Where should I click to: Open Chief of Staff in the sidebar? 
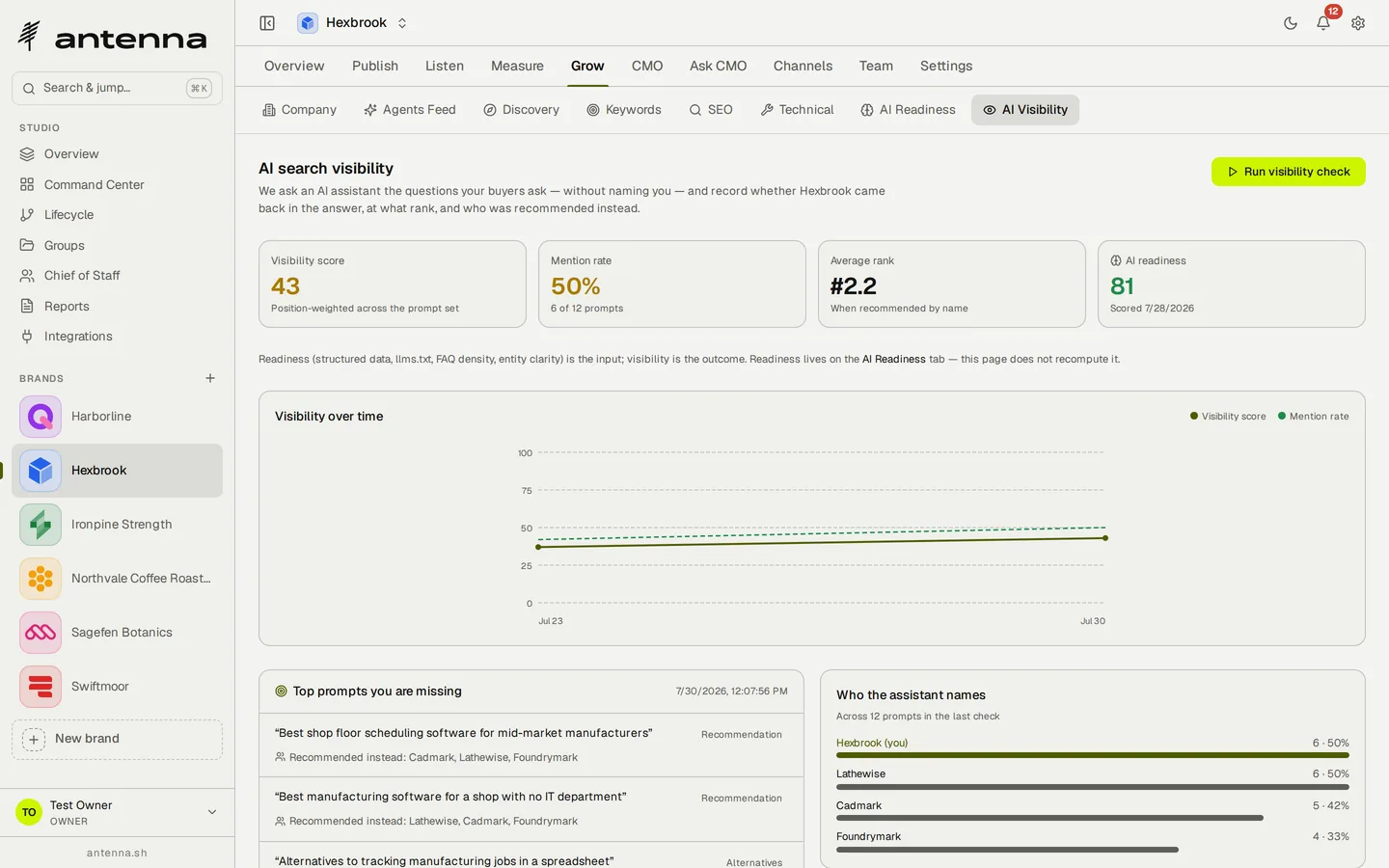pyautogui.click(x=117, y=276)
